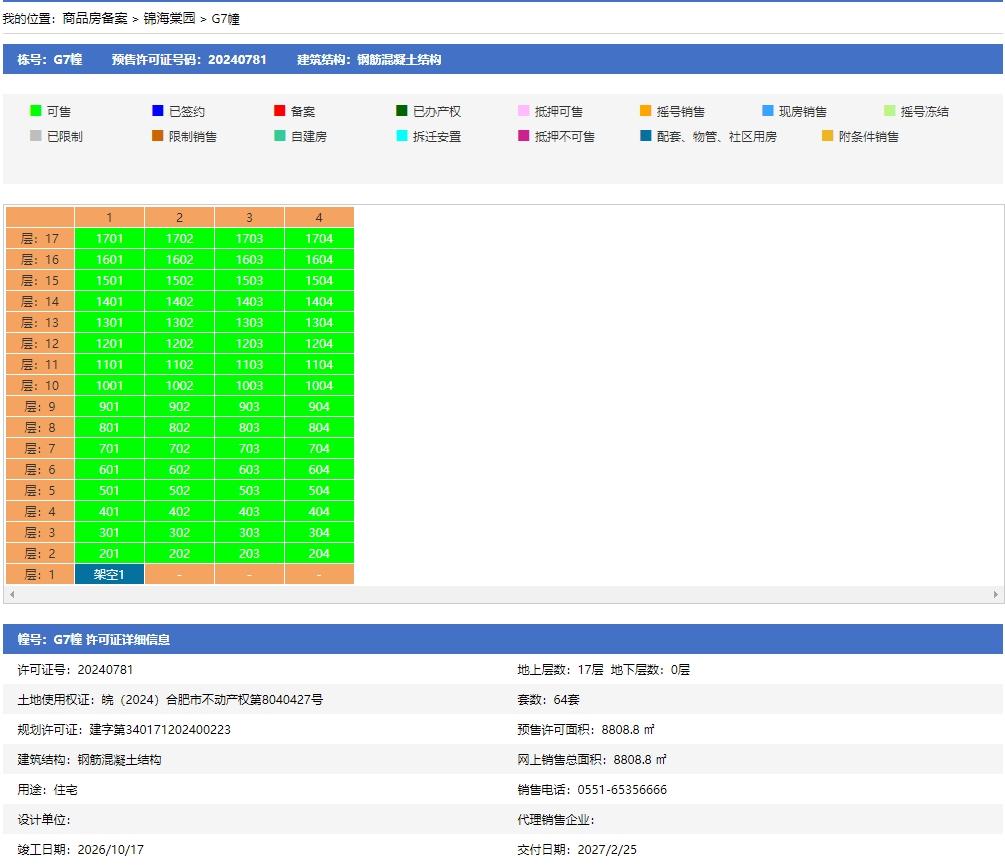Image resolution: width=1005 pixels, height=868 pixels.
Task: Click column header 1 of the unit grid
Action: click(x=110, y=217)
